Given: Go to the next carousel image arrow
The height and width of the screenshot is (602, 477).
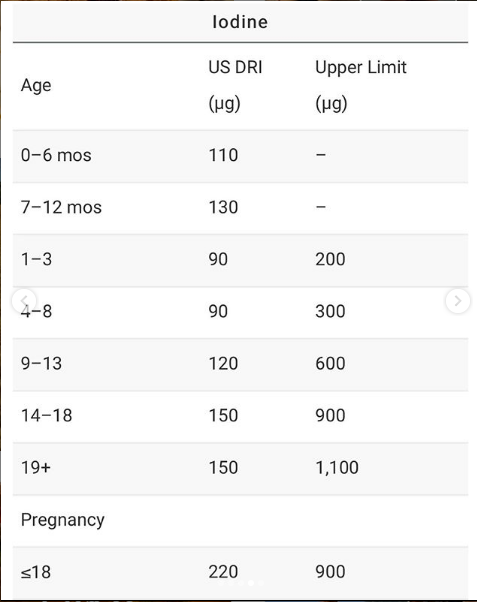Looking at the screenshot, I should [x=457, y=301].
